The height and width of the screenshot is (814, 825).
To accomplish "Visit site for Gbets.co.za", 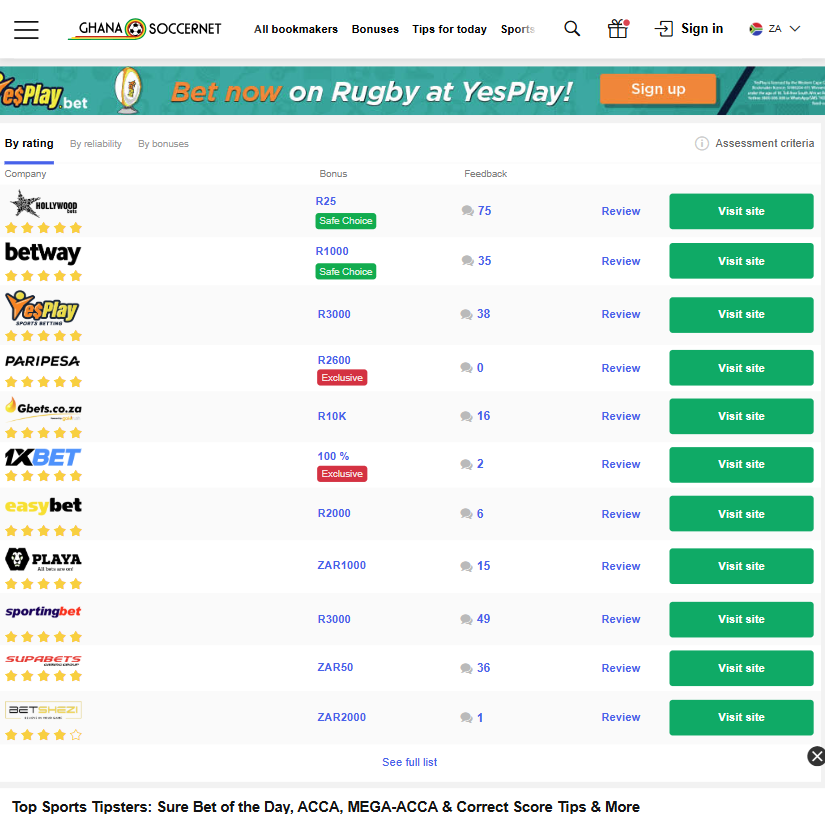I will pyautogui.click(x=741, y=416).
